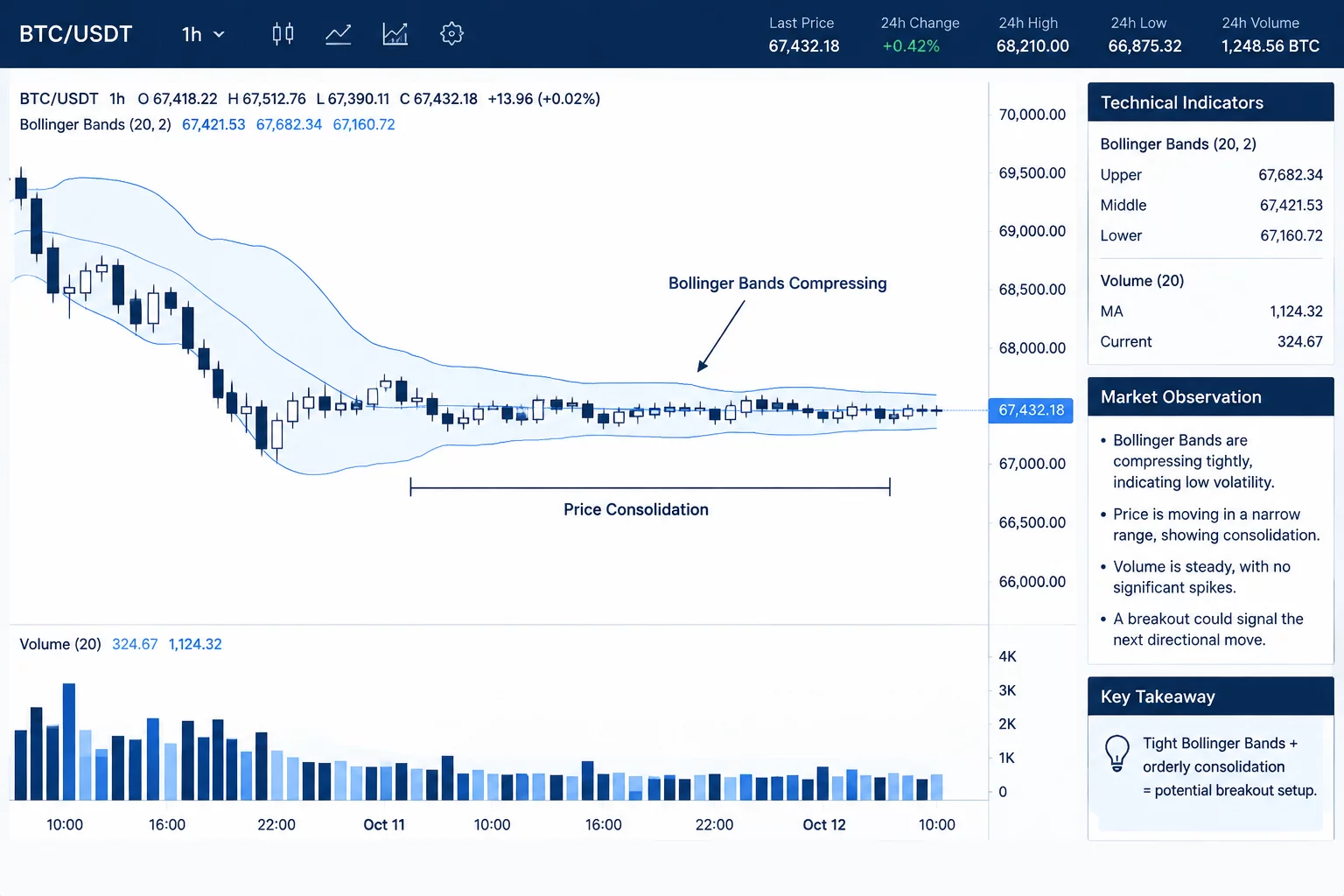Click the 24h Low 66,875.32 value
Image resolution: width=1344 pixels, height=896 pixels.
[x=1144, y=46]
